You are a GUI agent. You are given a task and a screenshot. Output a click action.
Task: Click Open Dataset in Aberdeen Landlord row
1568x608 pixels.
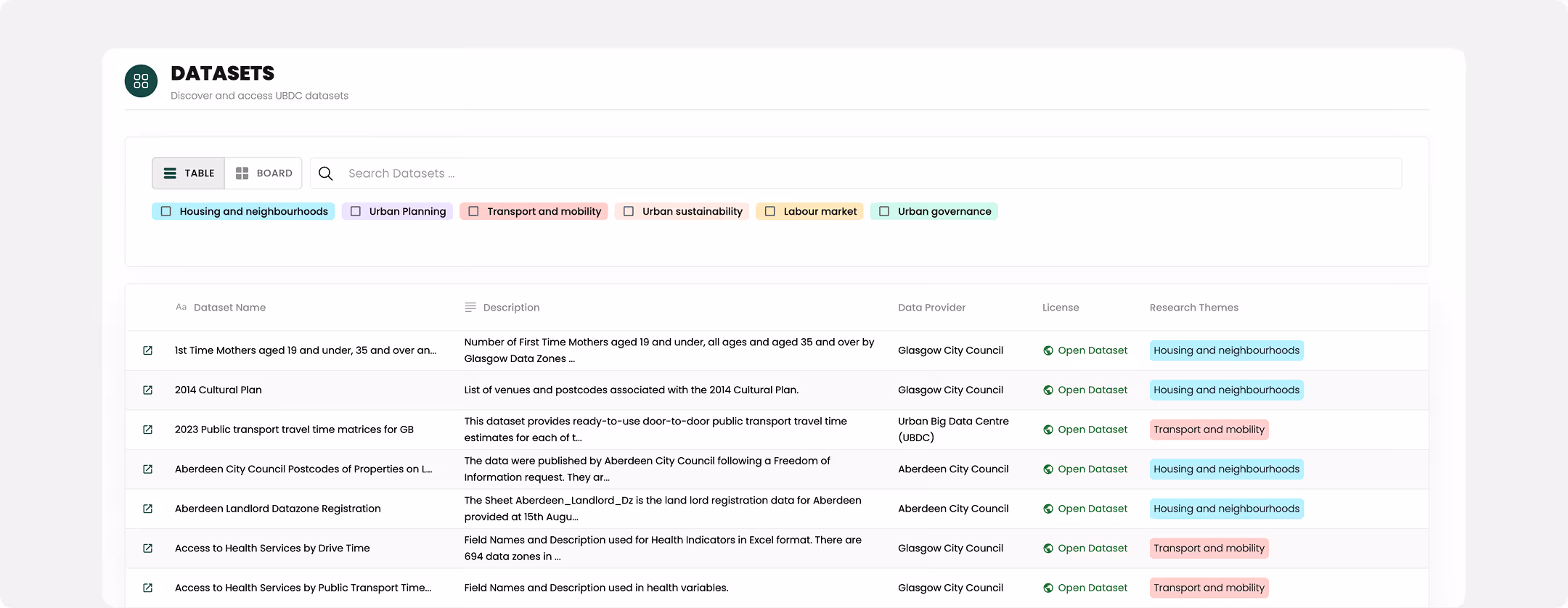1093,509
